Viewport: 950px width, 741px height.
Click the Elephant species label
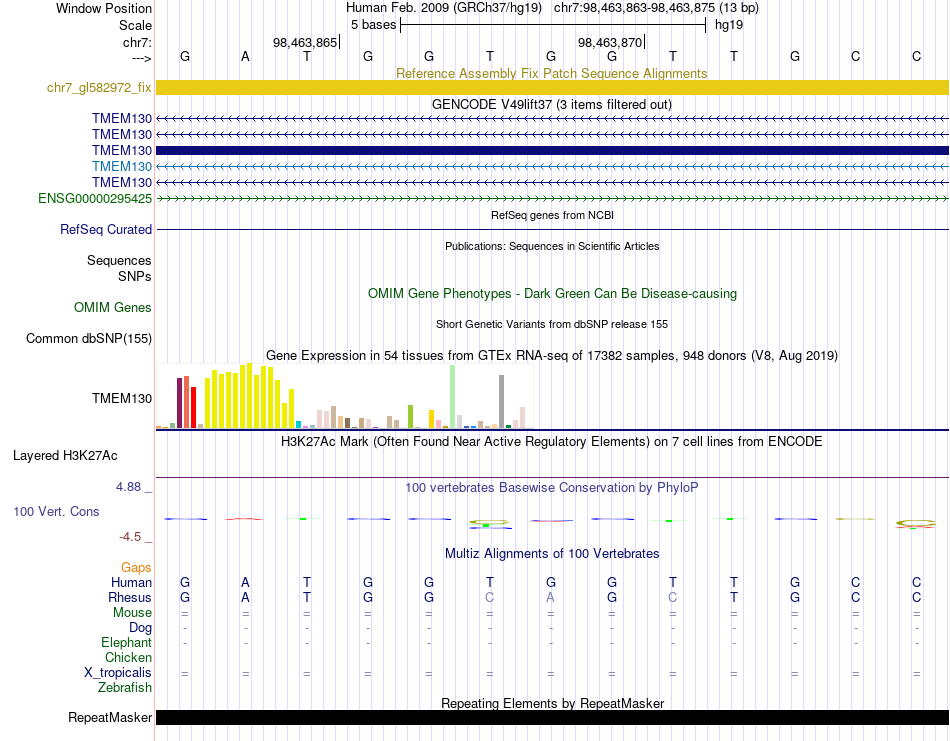click(x=126, y=642)
